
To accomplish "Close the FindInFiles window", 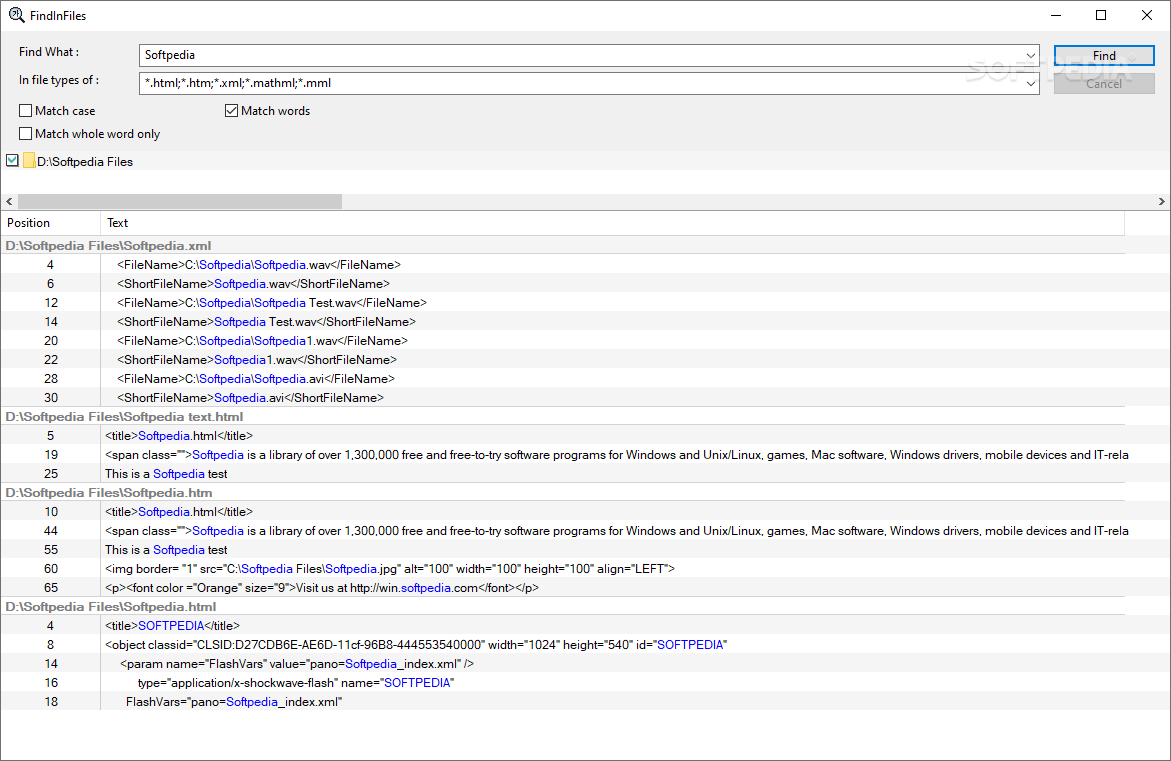I will (x=1147, y=15).
